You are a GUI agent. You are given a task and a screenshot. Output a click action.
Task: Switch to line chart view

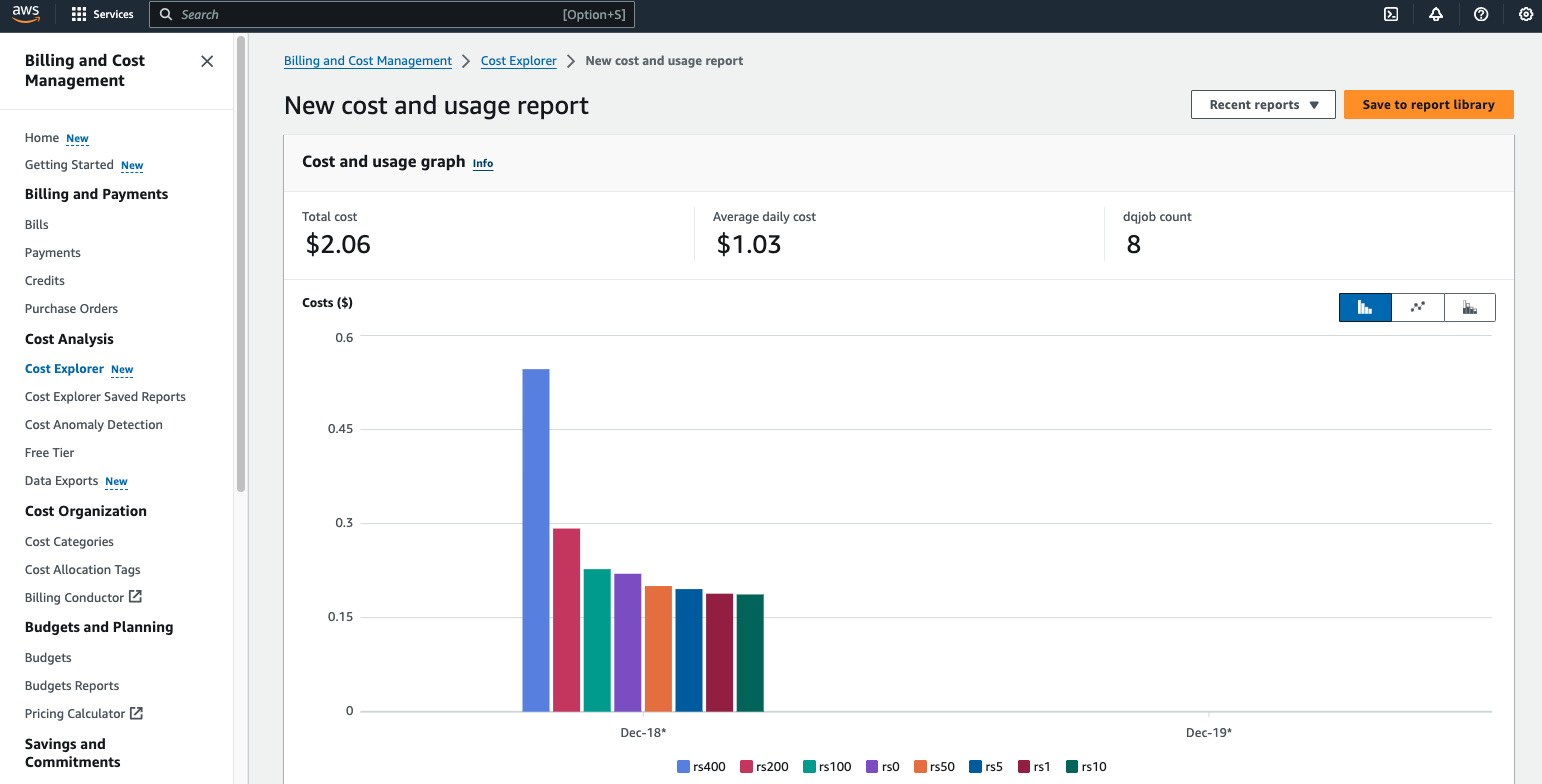[x=1418, y=307]
